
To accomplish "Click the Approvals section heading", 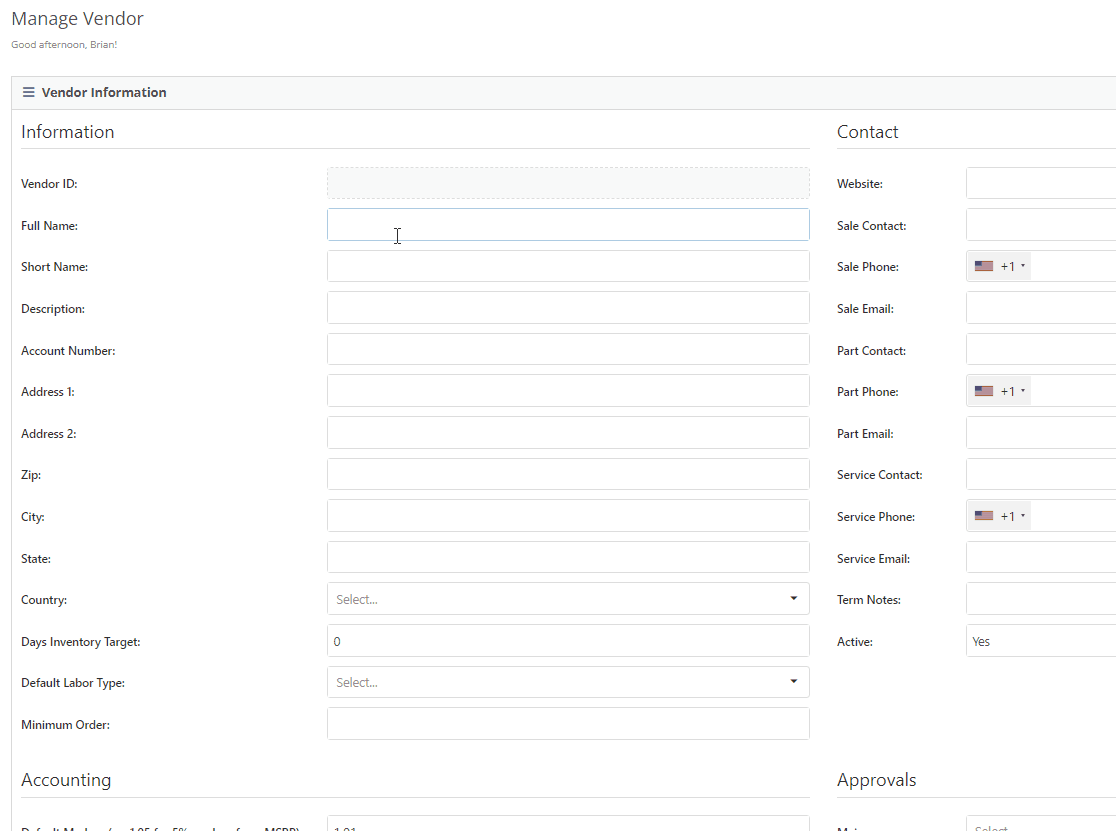I will point(877,780).
